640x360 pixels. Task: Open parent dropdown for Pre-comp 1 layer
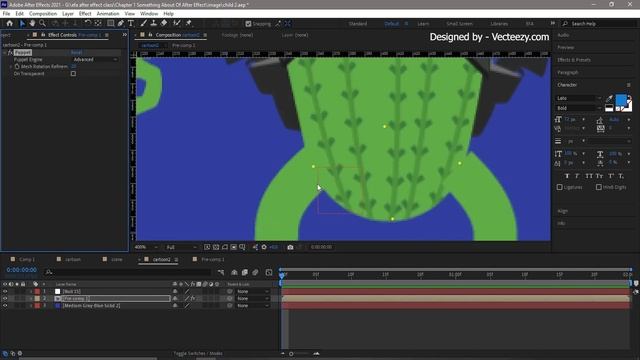pyautogui.click(x=253, y=298)
